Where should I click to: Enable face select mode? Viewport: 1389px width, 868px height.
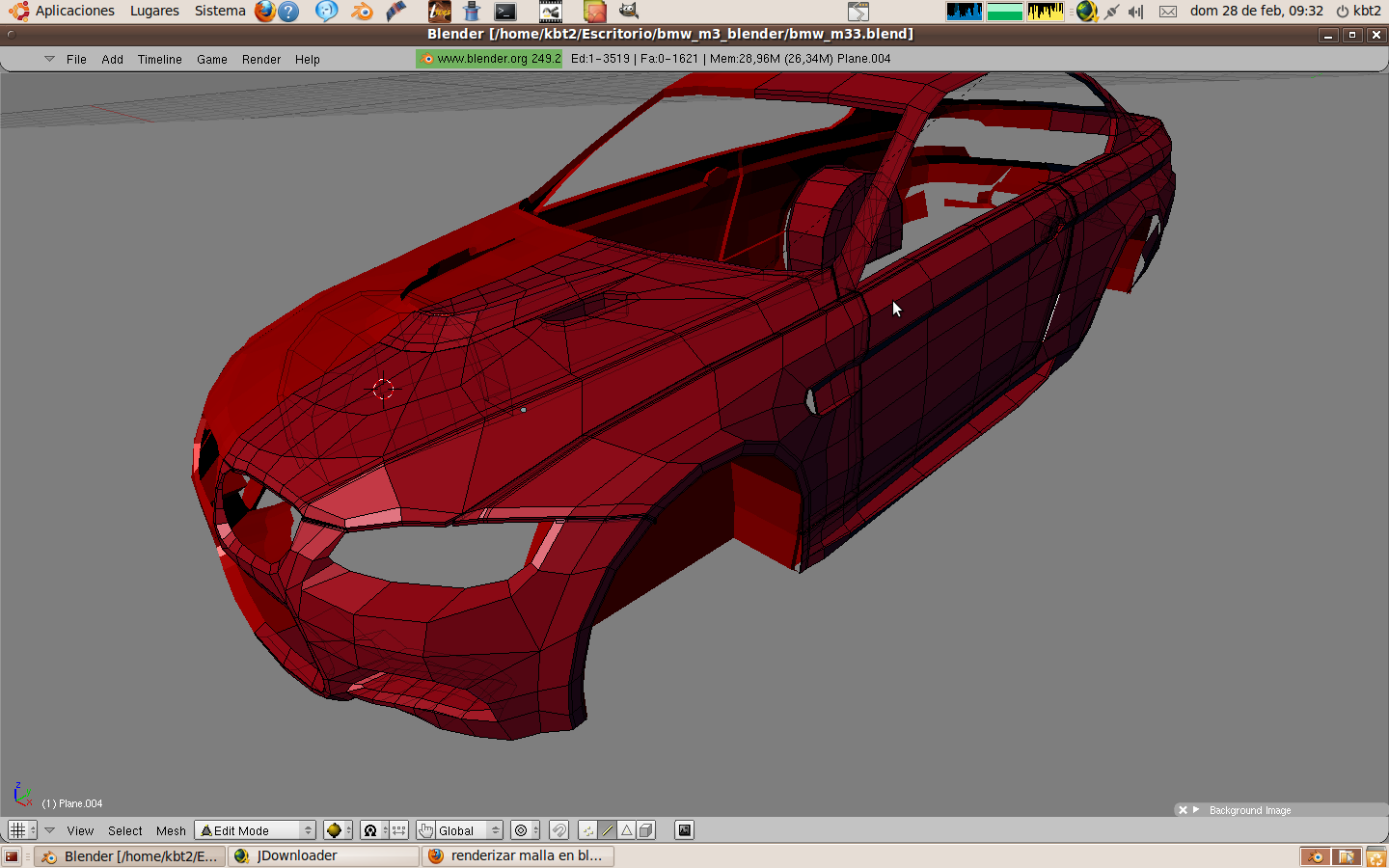[627, 830]
